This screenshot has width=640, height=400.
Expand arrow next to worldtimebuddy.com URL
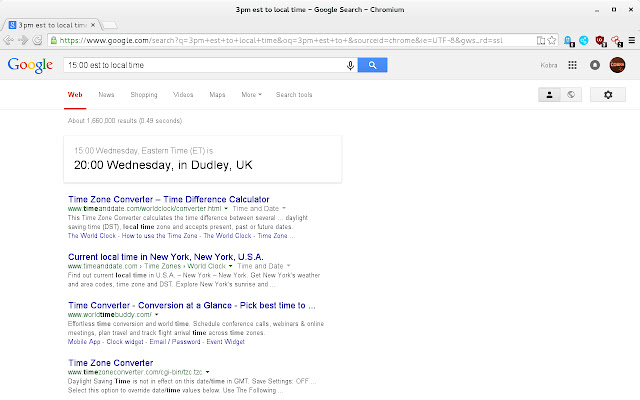(156, 315)
